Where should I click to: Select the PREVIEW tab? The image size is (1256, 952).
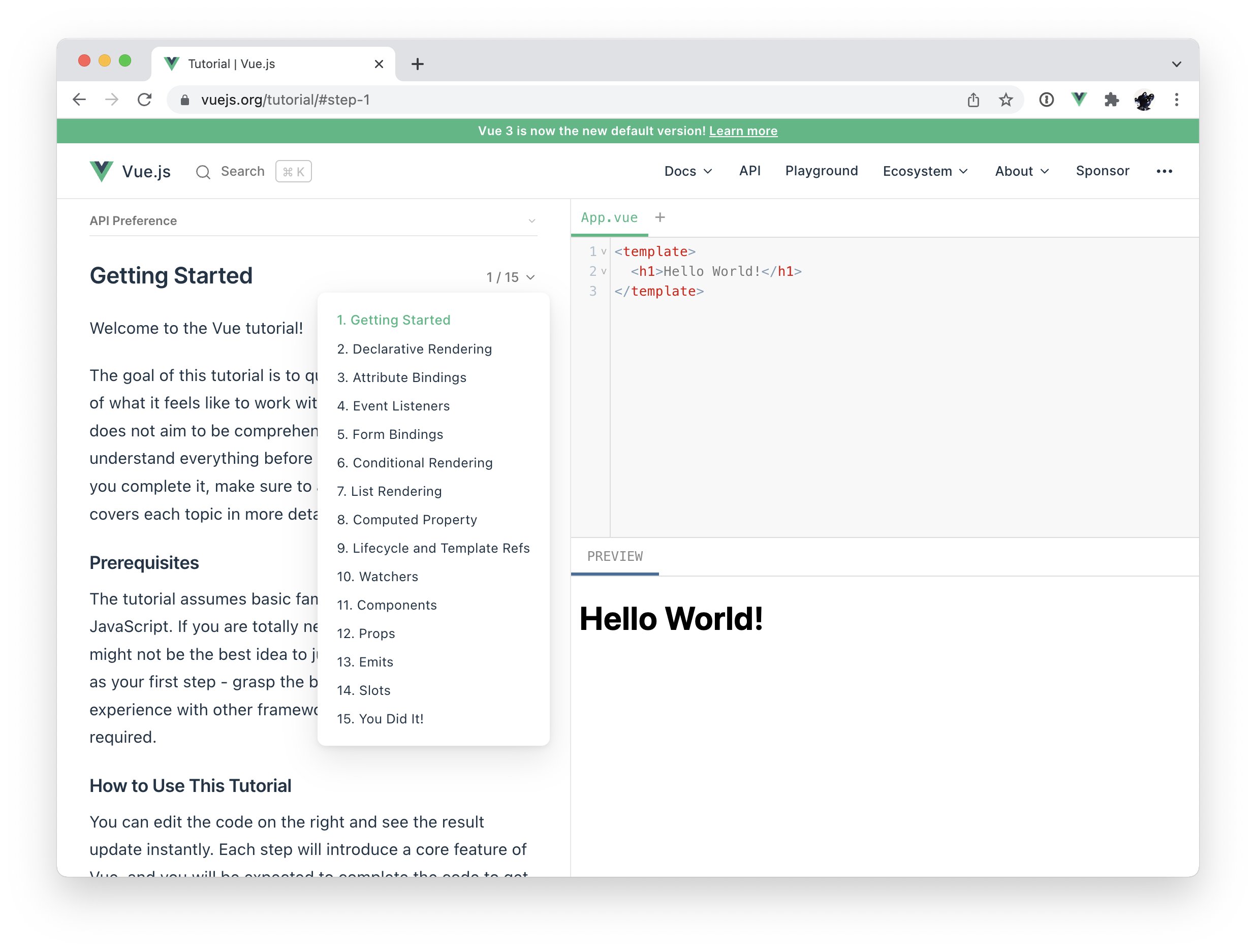615,556
